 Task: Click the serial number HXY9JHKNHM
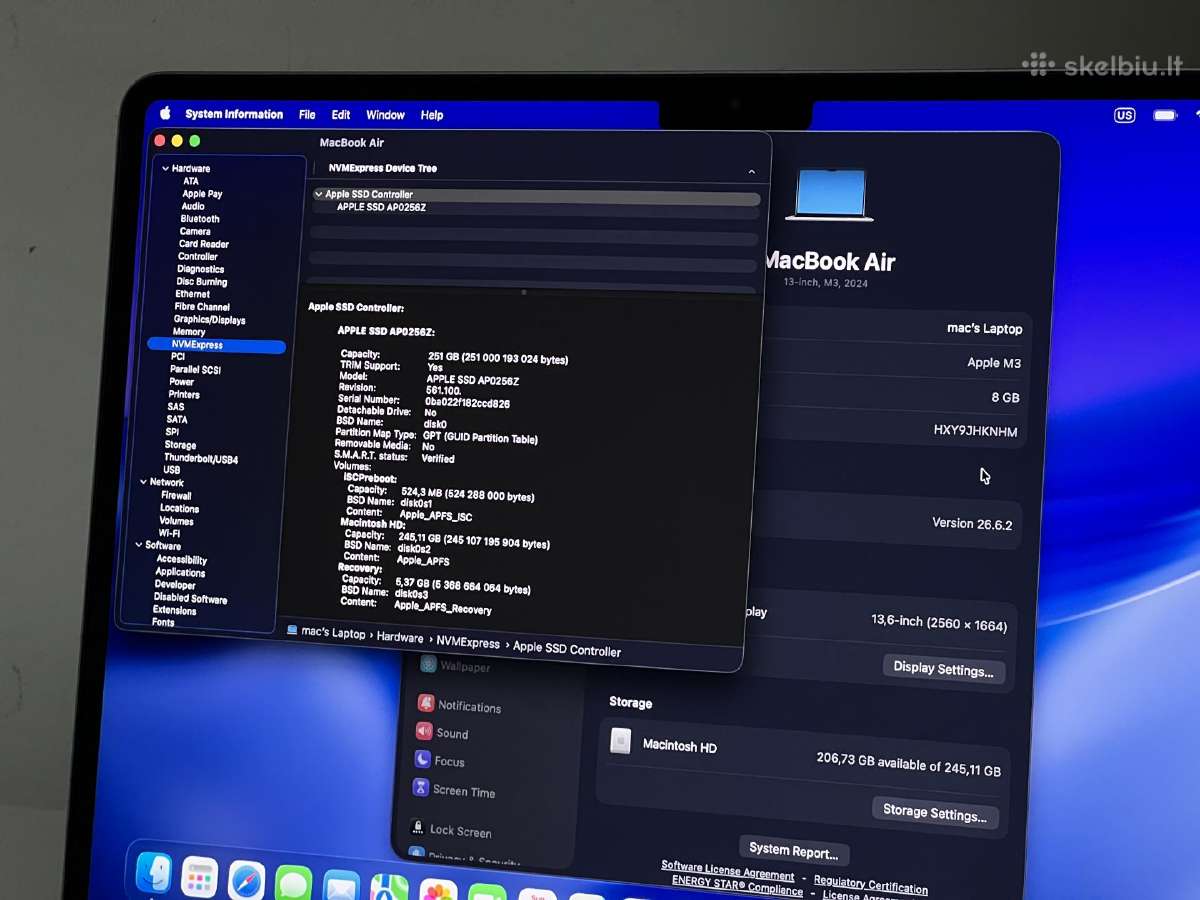pyautogui.click(x=975, y=431)
